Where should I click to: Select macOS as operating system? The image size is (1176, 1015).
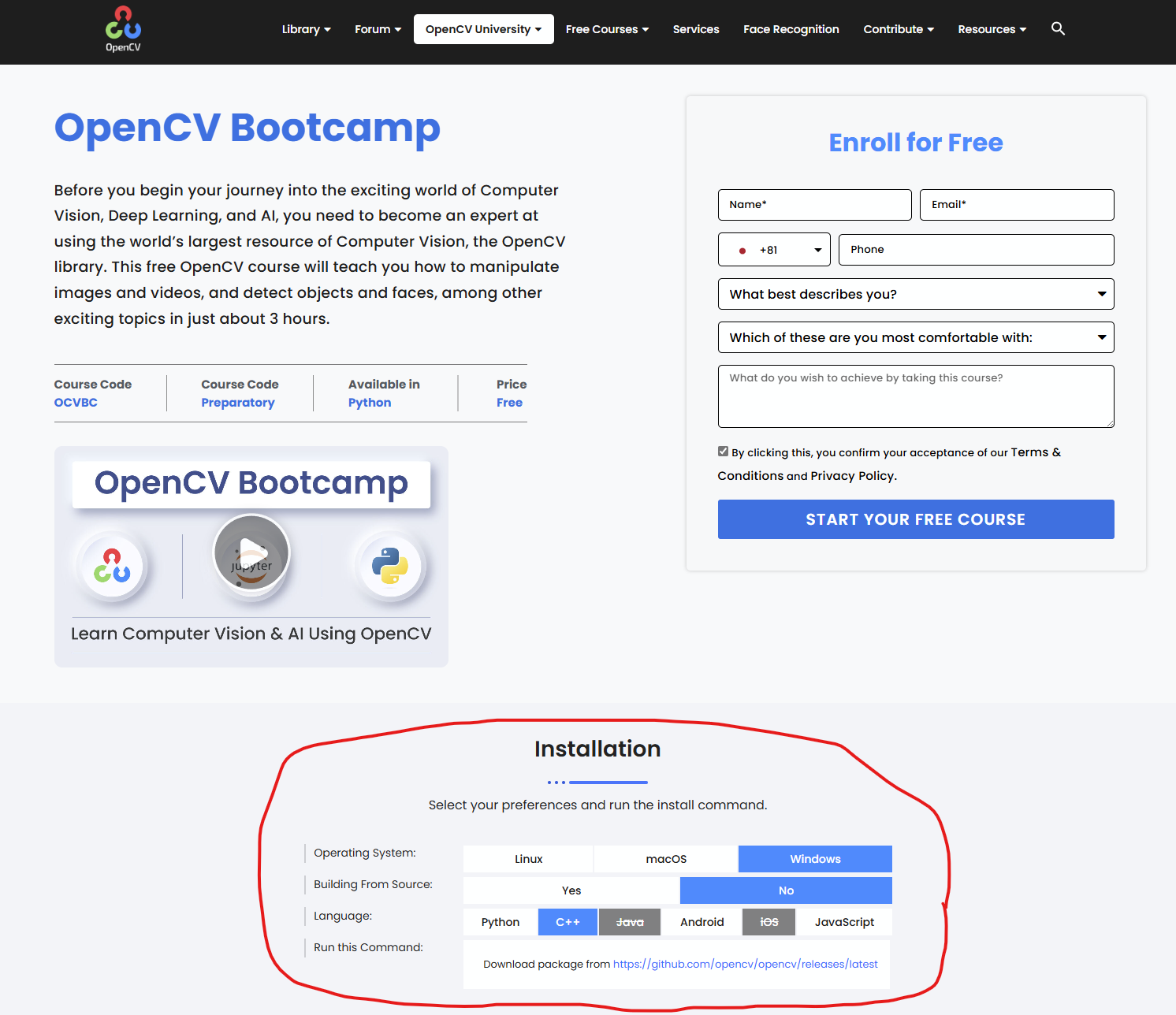click(666, 859)
